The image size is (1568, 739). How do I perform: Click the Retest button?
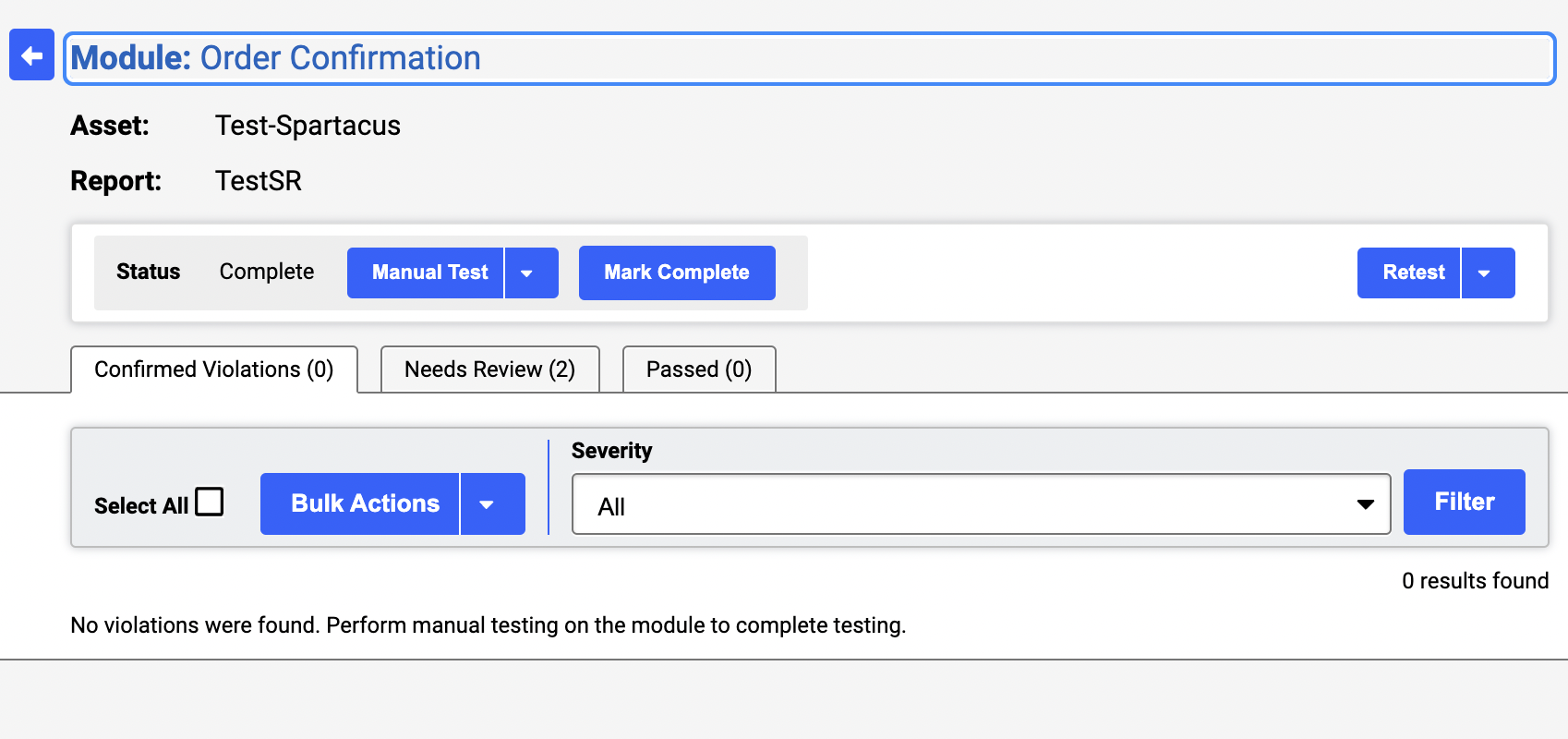(x=1408, y=273)
